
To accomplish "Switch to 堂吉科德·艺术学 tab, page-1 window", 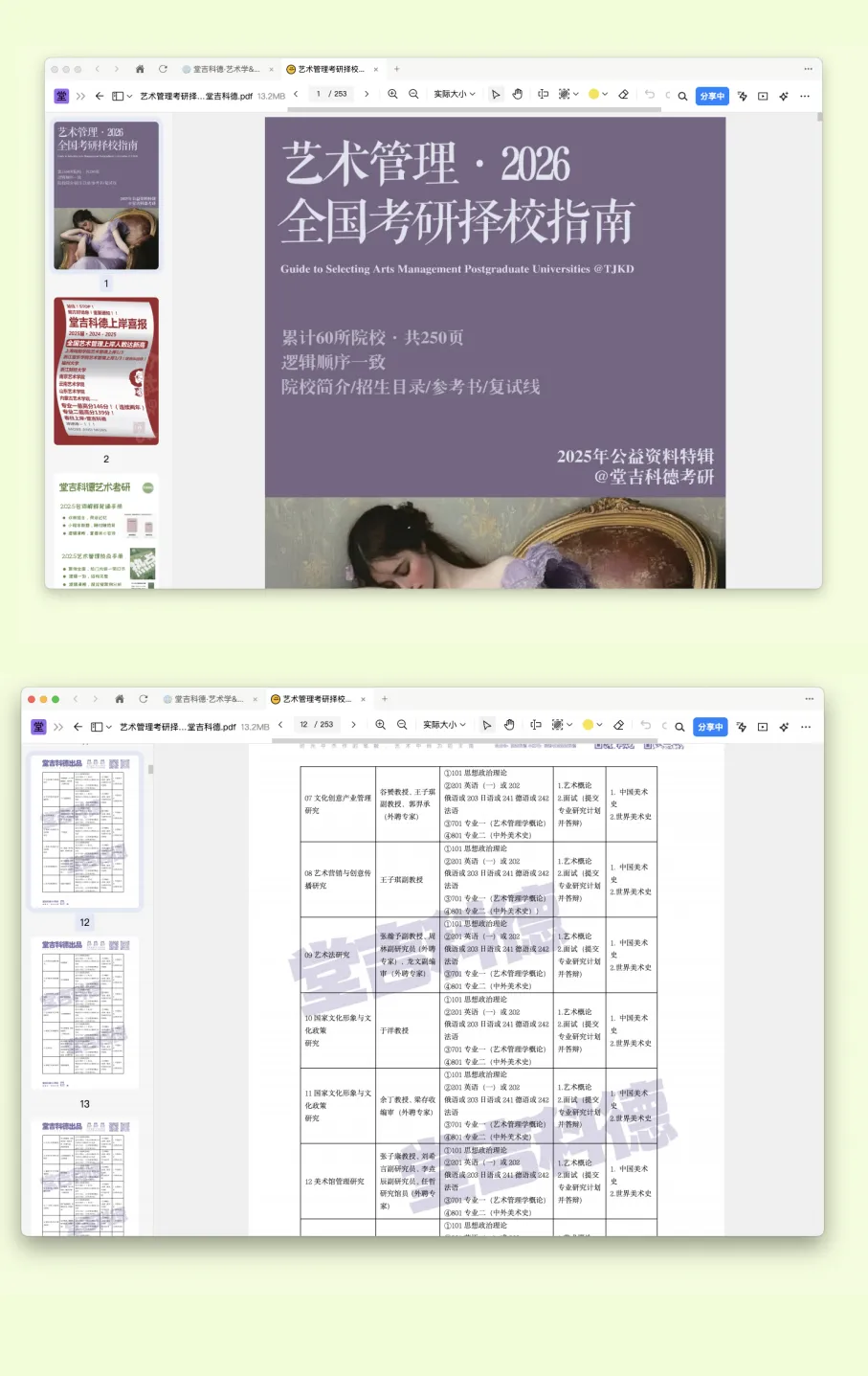I will click(223, 69).
